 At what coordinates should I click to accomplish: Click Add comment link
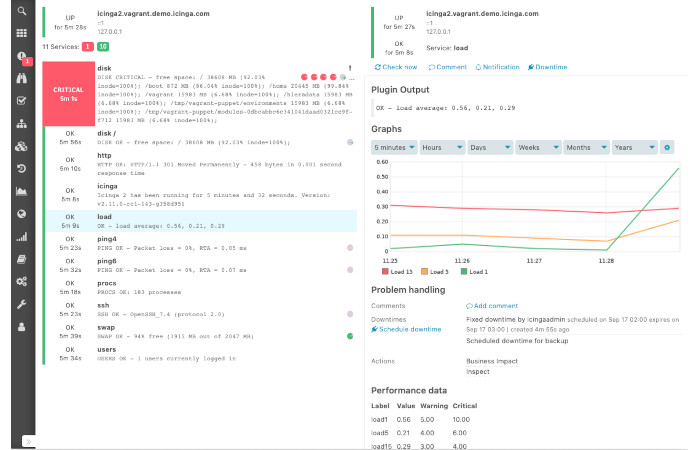(x=492, y=306)
